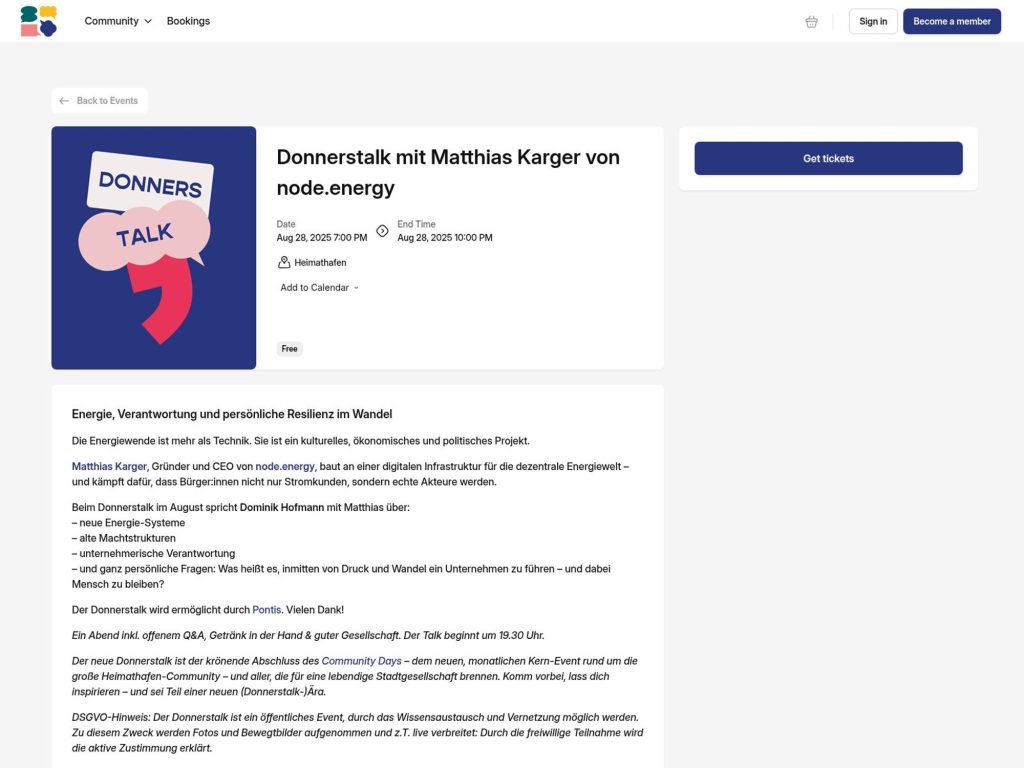Screen dimensions: 1024x768
Task: Click the location pin icon next to Heimathafen
Action: (x=282, y=262)
